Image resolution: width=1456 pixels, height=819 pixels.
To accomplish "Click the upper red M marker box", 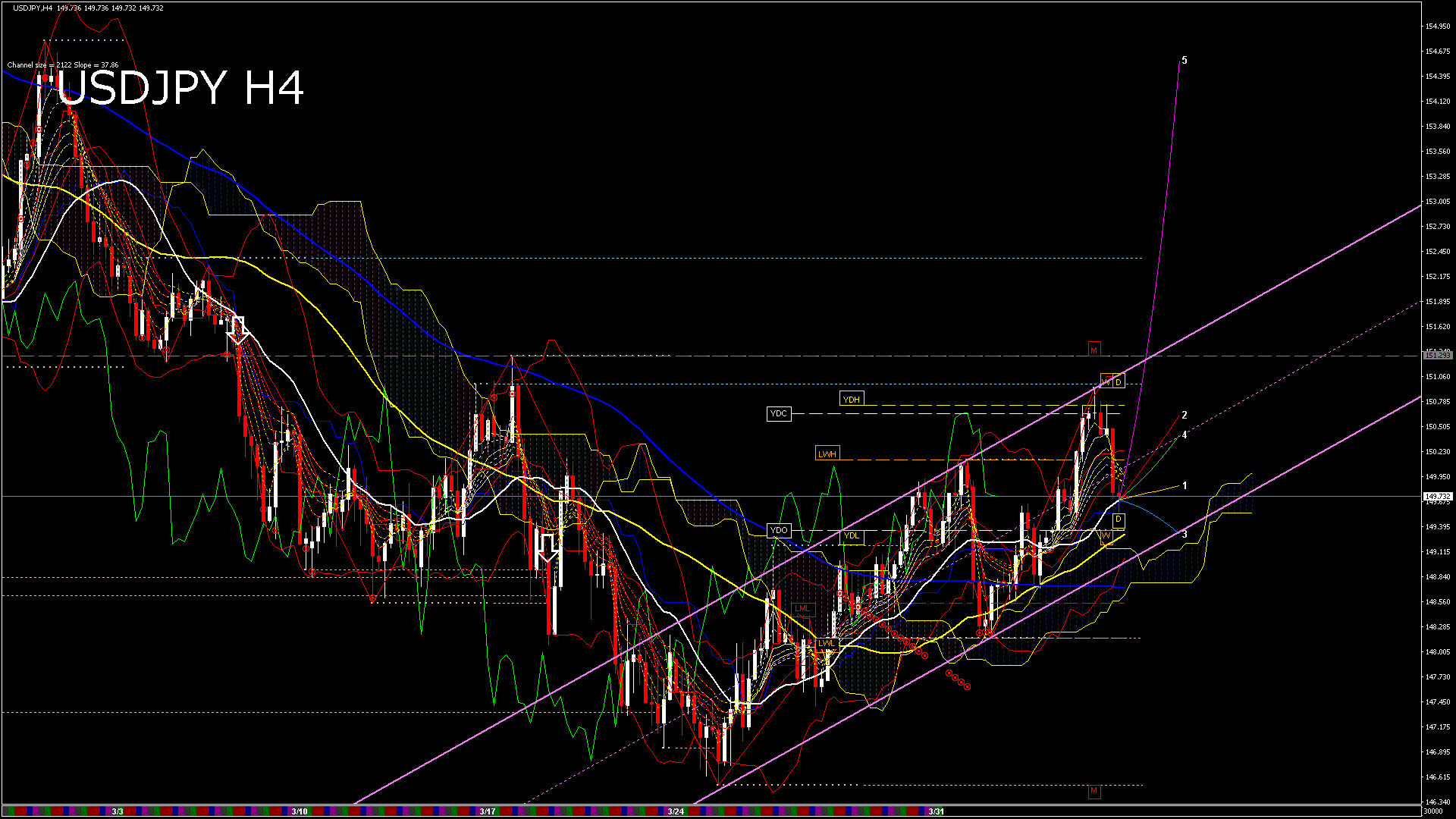I will click(x=1094, y=350).
